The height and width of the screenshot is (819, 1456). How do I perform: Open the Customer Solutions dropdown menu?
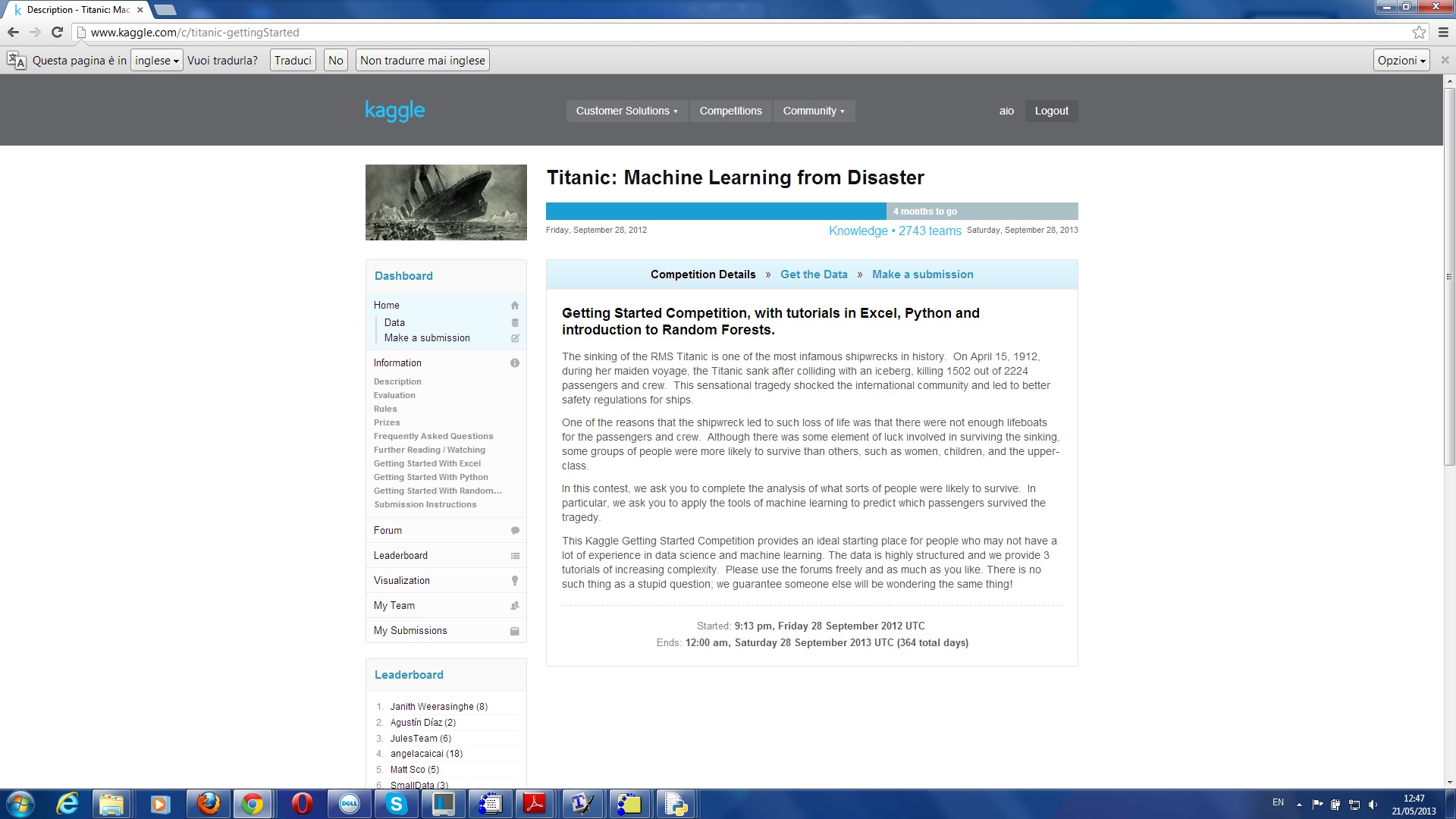point(626,111)
